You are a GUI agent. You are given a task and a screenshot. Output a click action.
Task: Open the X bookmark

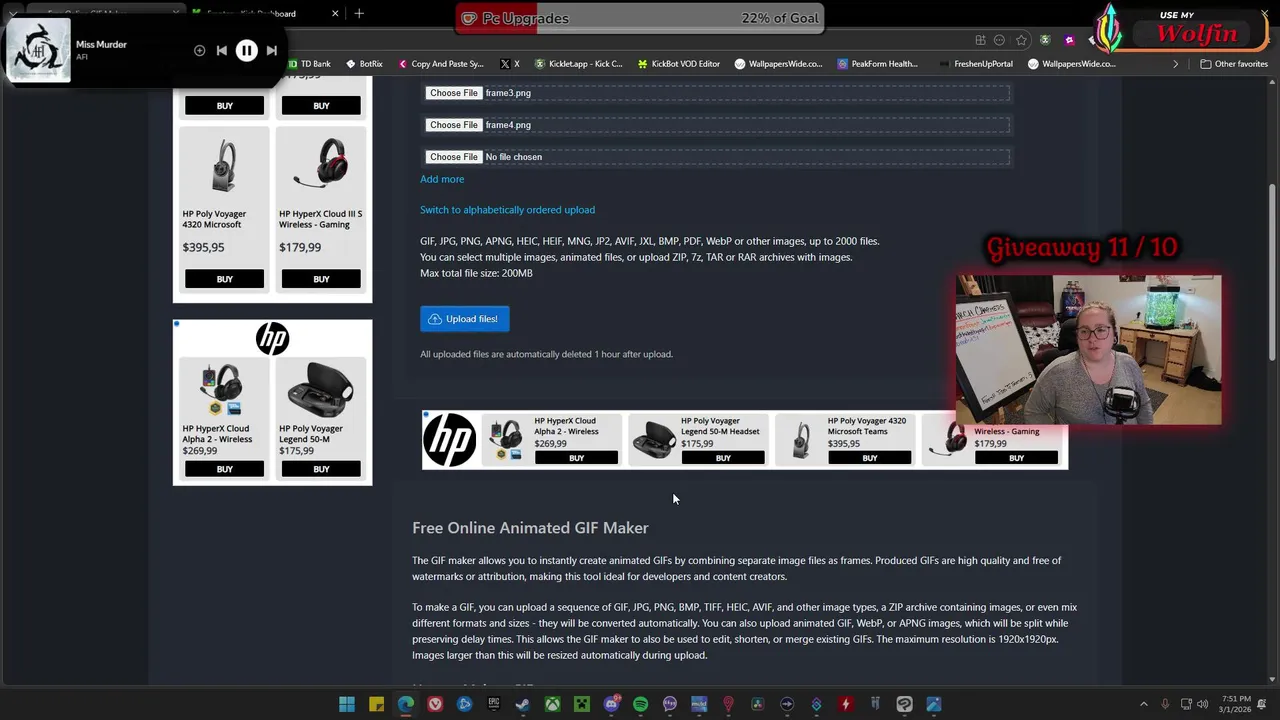pyautogui.click(x=510, y=64)
